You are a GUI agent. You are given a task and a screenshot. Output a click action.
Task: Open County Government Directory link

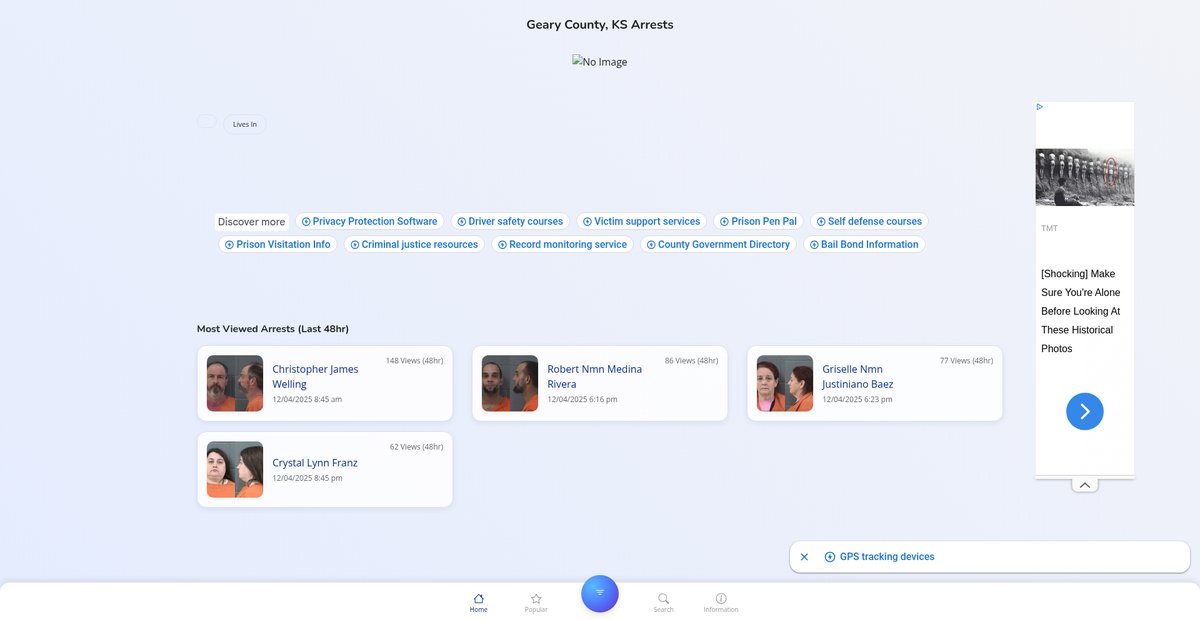click(718, 244)
